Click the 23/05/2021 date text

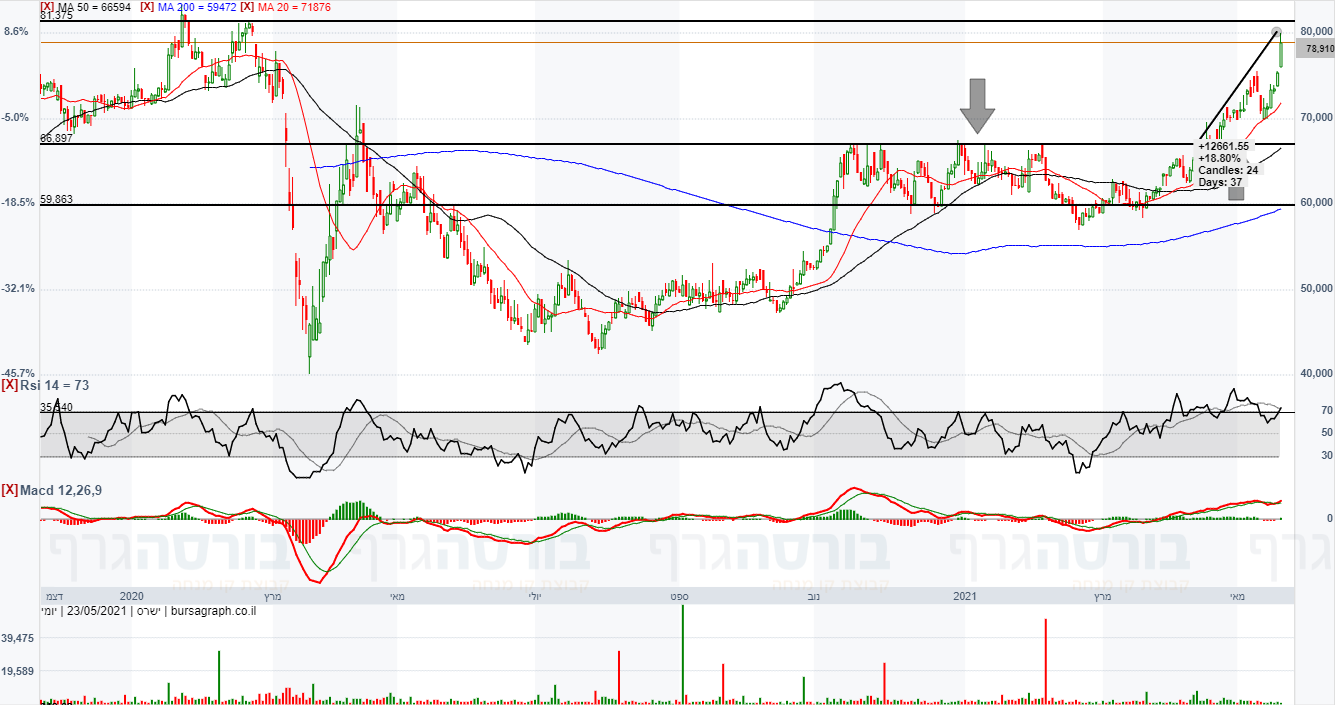click(x=95, y=610)
